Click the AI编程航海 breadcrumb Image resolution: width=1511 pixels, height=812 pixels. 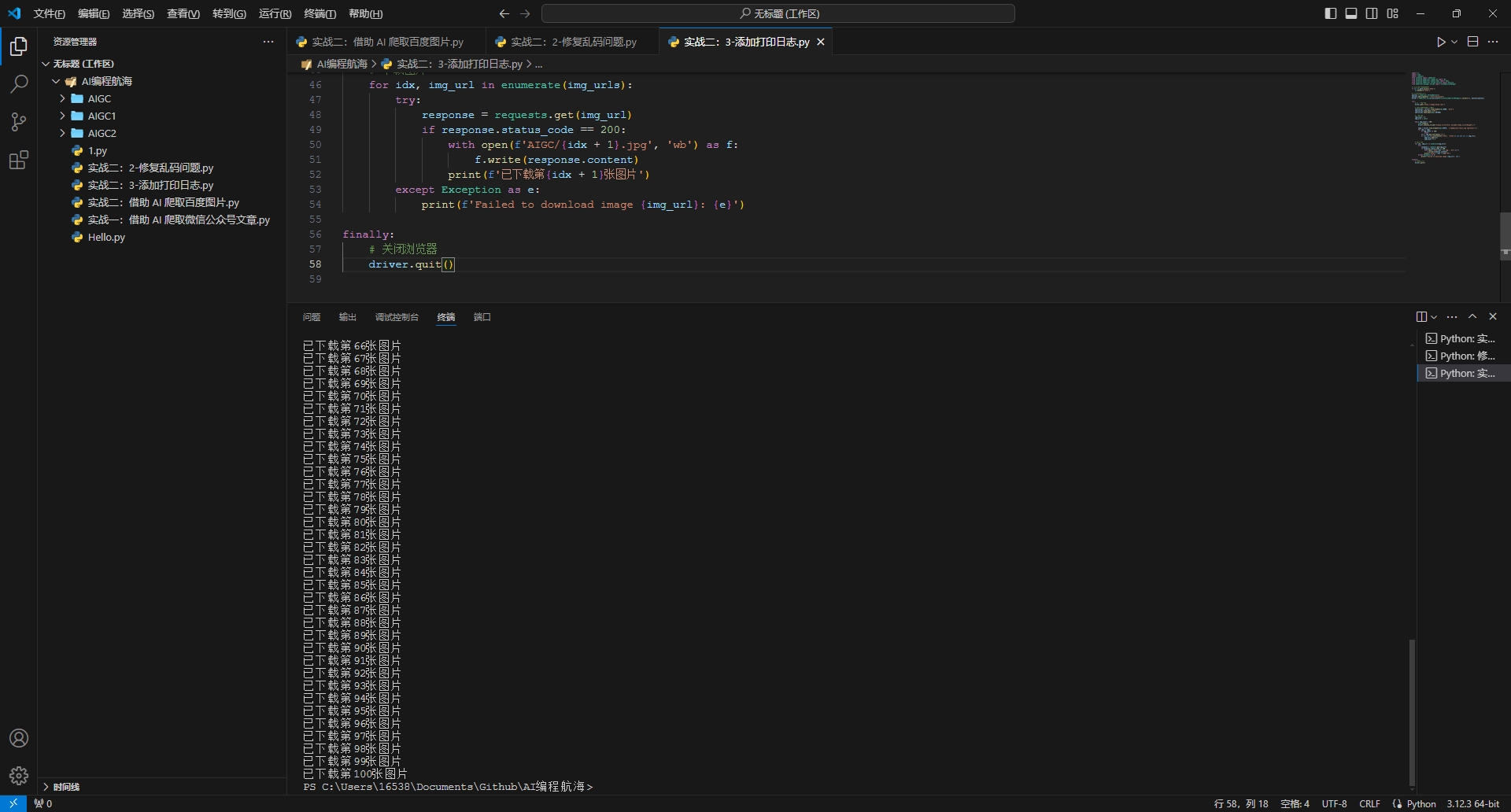coord(342,64)
